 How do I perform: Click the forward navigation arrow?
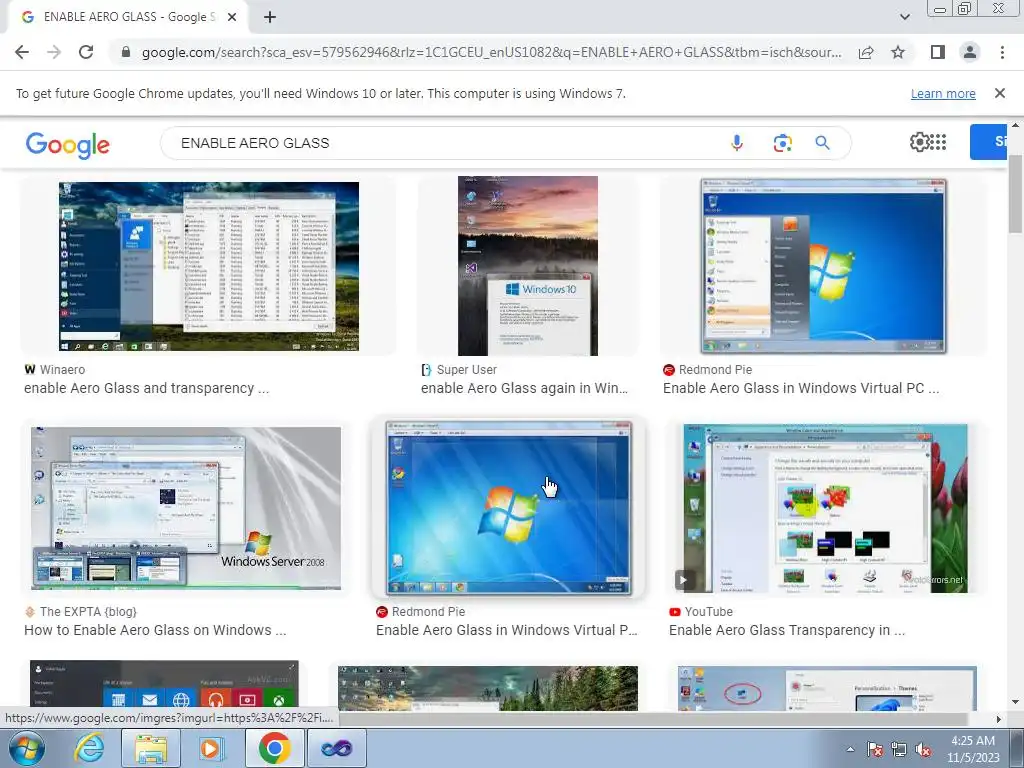54,52
